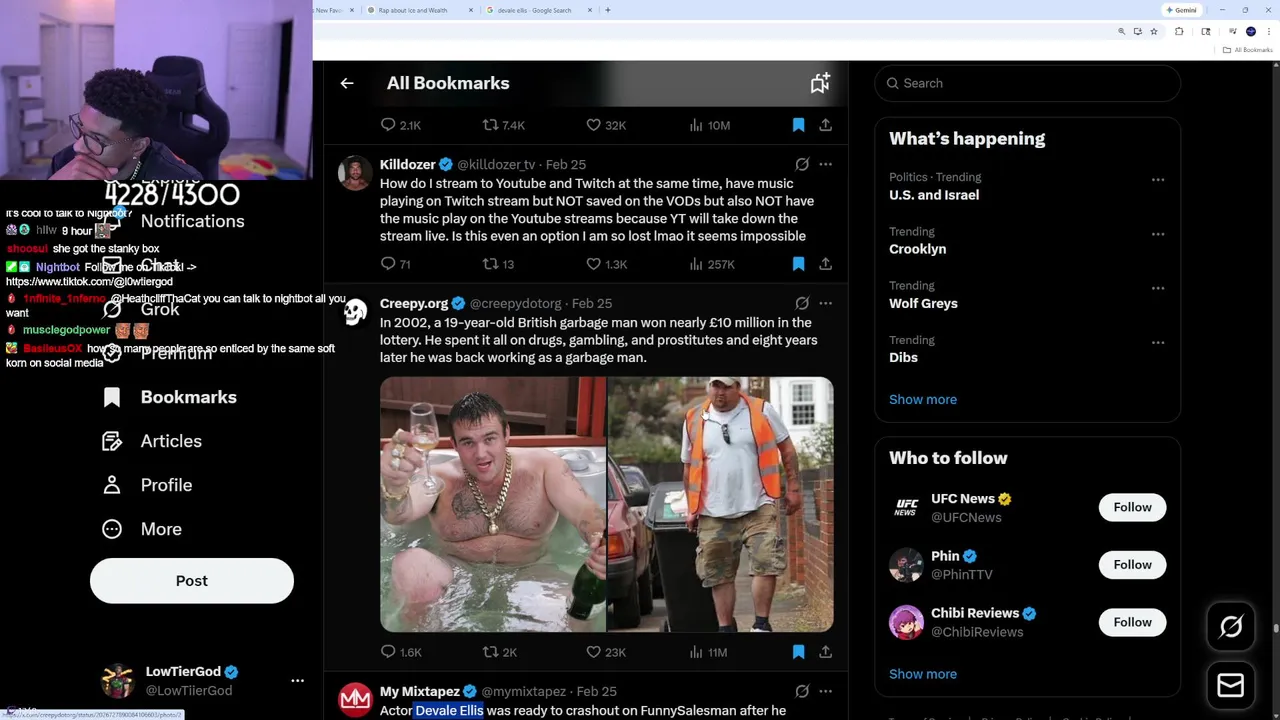Image resolution: width=1280 pixels, height=720 pixels.
Task: Open the garbage man photo in orange vest
Action: 720,504
